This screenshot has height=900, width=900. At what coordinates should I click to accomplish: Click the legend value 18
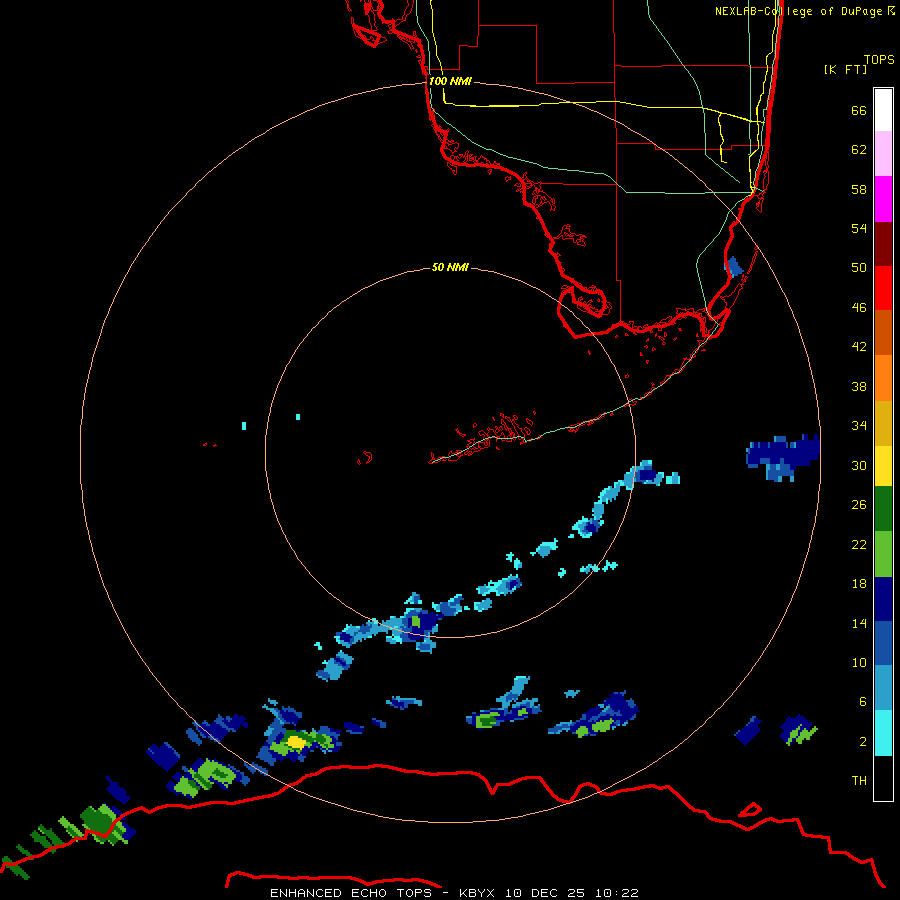(859, 584)
